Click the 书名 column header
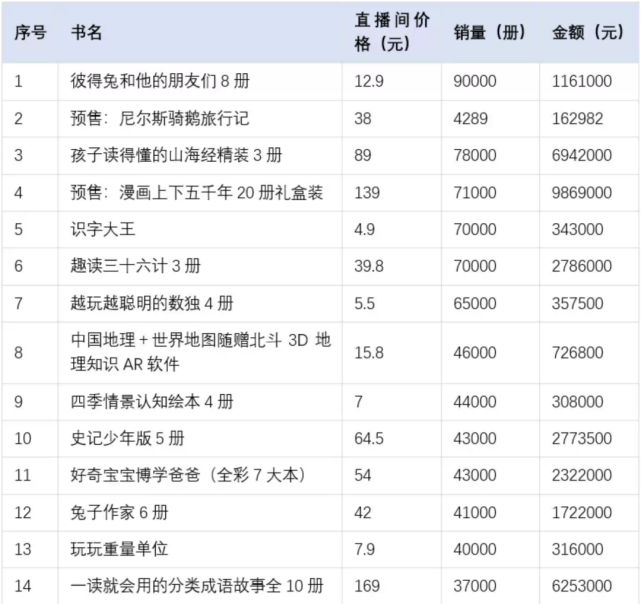This screenshot has height=604, width=641. (x=200, y=32)
